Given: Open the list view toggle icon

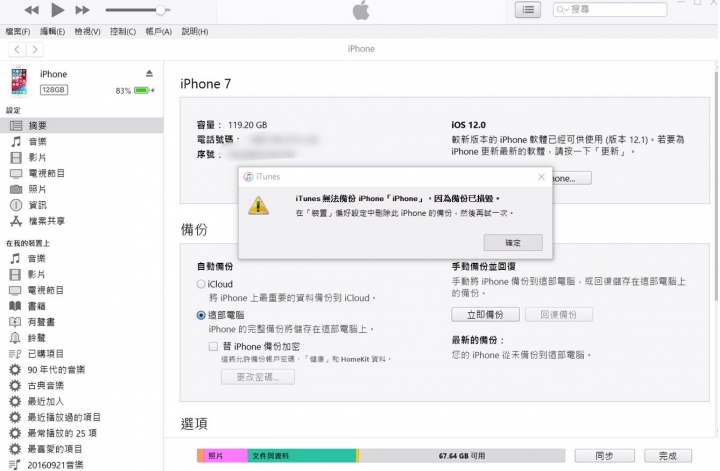Looking at the screenshot, I should (528, 10).
